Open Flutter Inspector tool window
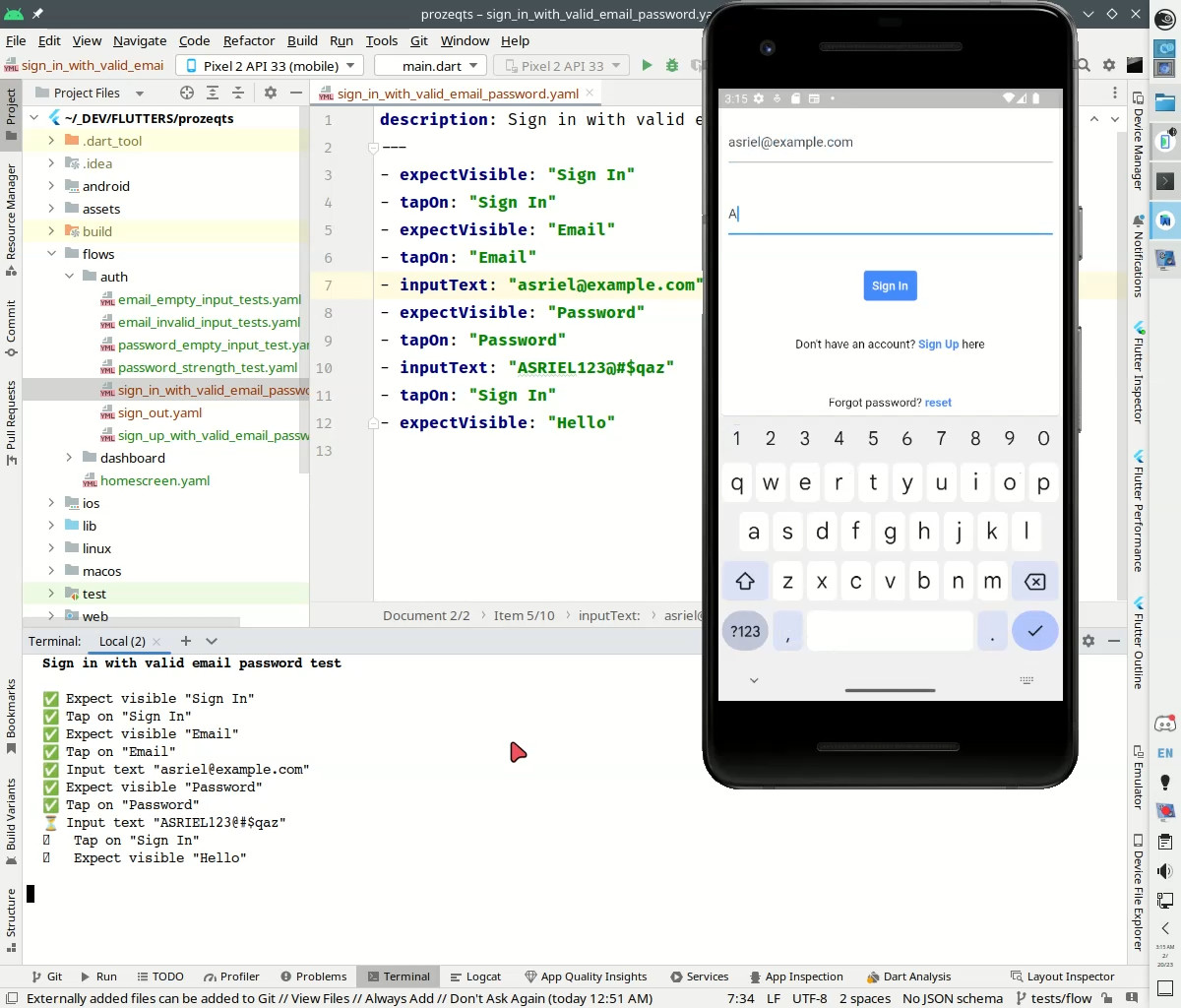1181x1008 pixels. (x=1139, y=372)
